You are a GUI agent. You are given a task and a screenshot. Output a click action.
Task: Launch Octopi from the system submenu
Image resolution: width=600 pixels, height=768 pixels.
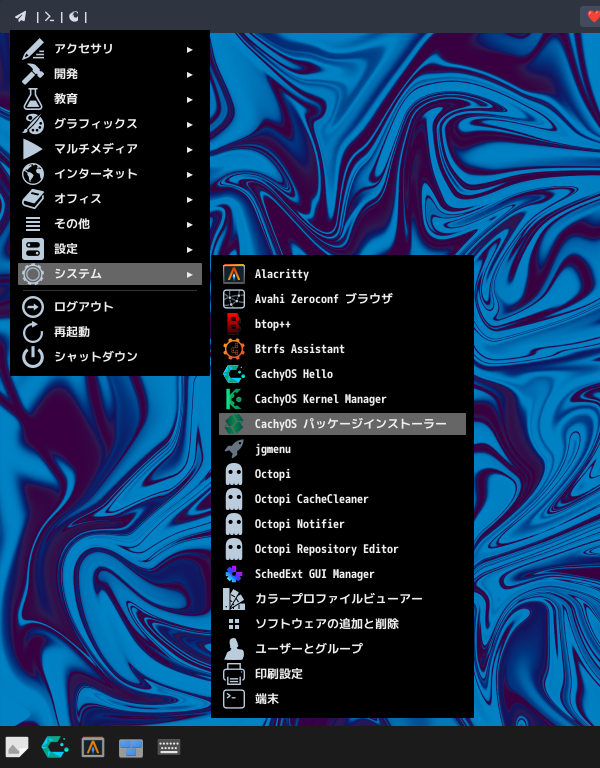(x=342, y=474)
